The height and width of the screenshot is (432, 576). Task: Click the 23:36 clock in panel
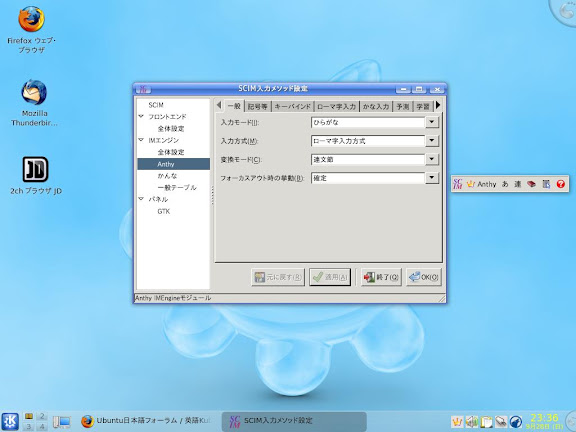click(x=544, y=418)
